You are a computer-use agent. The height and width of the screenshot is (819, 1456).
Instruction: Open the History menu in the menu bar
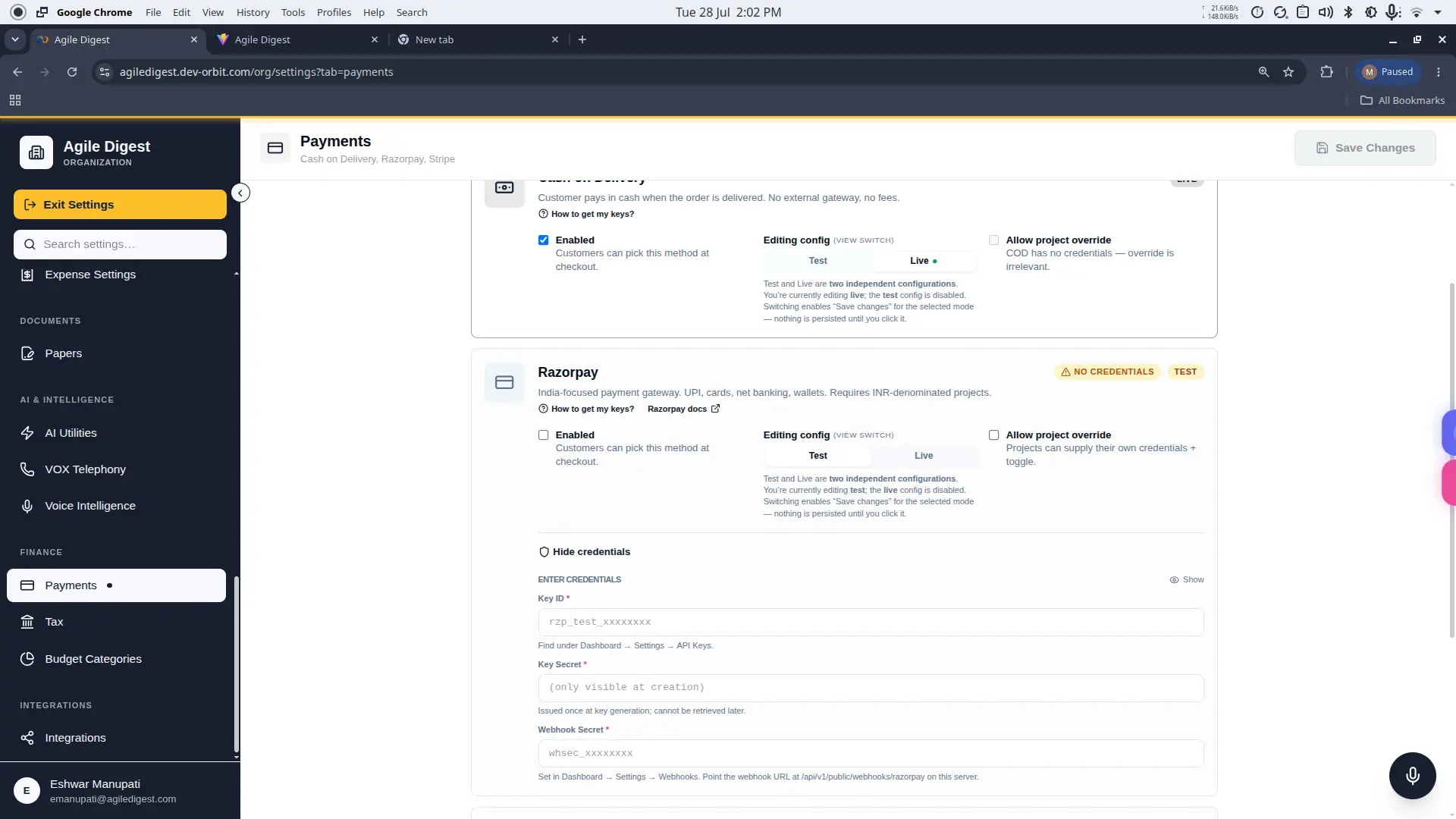coord(253,12)
